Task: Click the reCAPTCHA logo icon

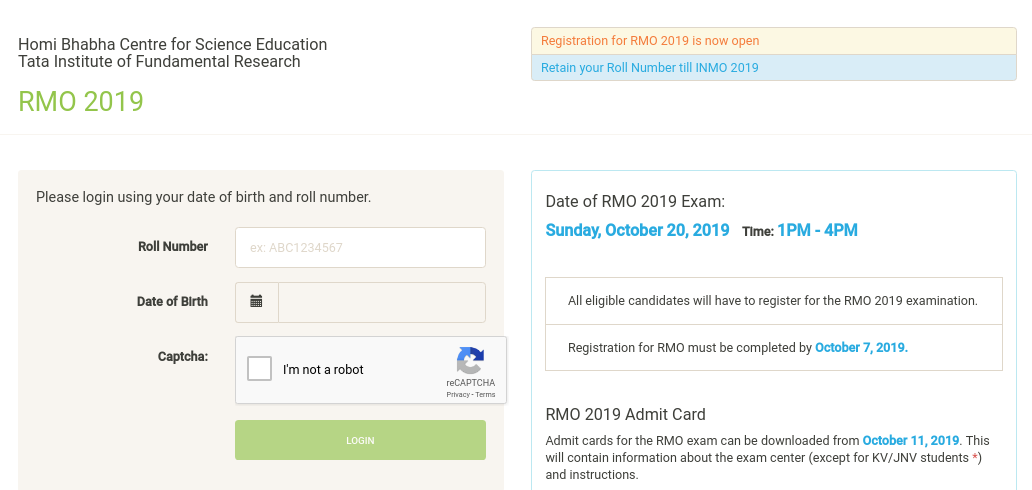Action: [x=471, y=361]
